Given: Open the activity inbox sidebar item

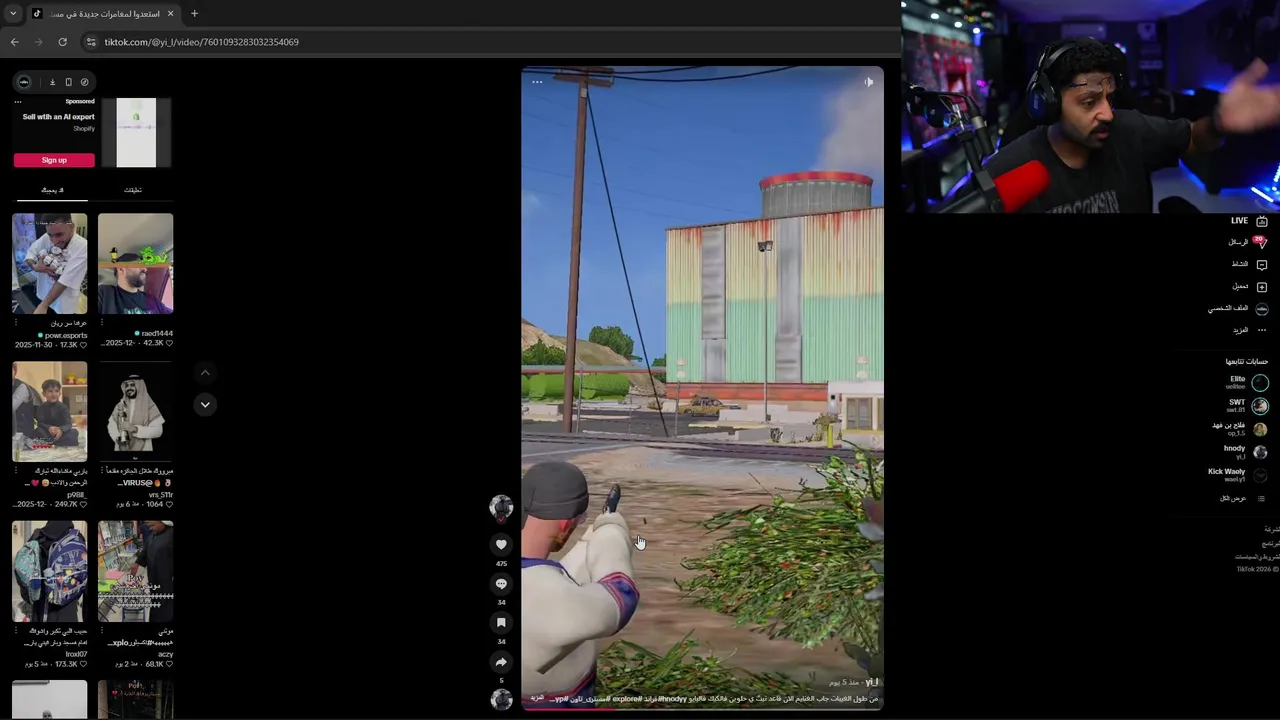Looking at the screenshot, I should click(1249, 264).
